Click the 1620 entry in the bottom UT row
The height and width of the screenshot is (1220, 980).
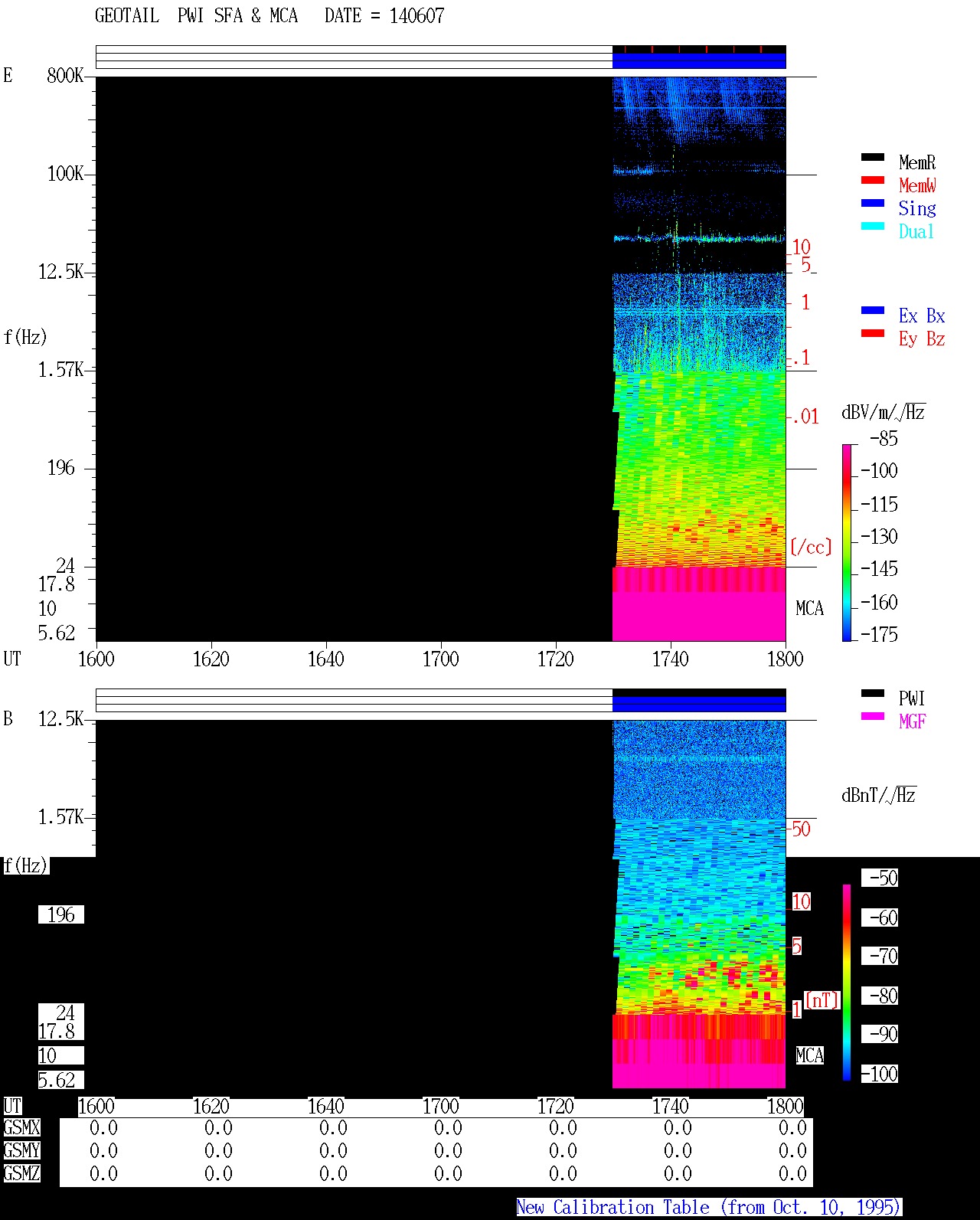211,1106
